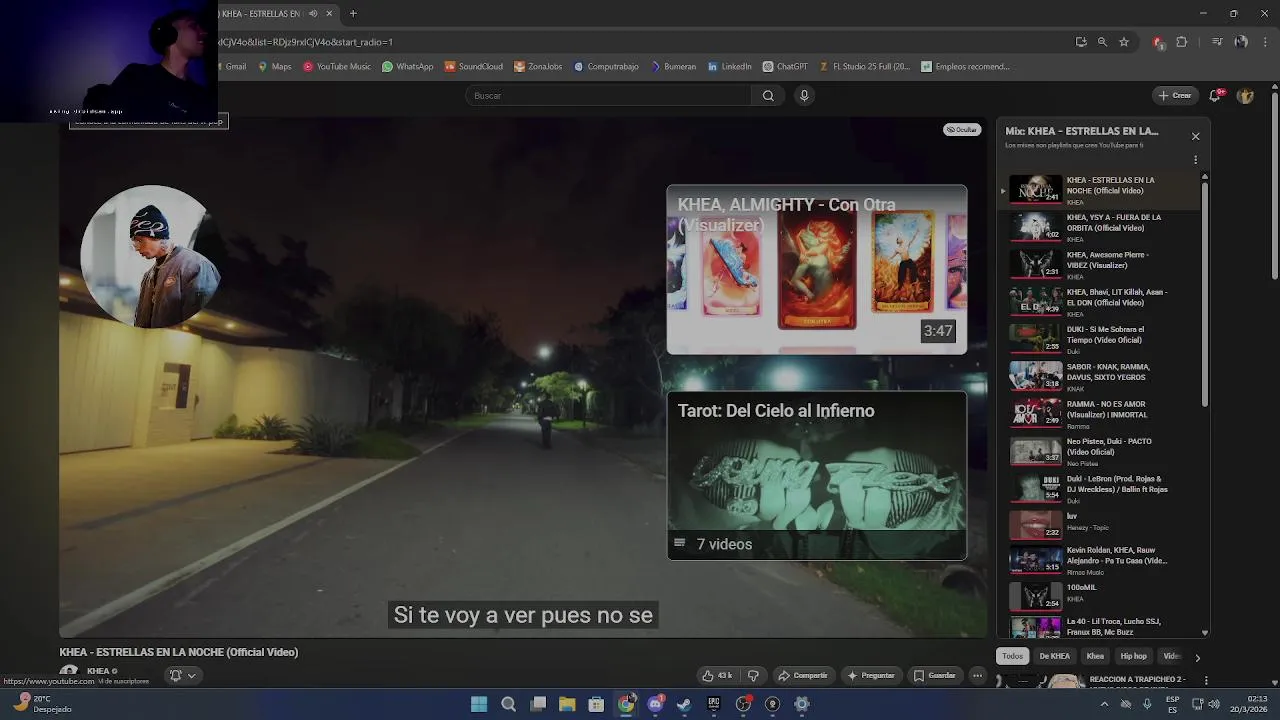Image resolution: width=1280 pixels, height=720 pixels.
Task: Click the Guardar save button
Action: (935, 675)
